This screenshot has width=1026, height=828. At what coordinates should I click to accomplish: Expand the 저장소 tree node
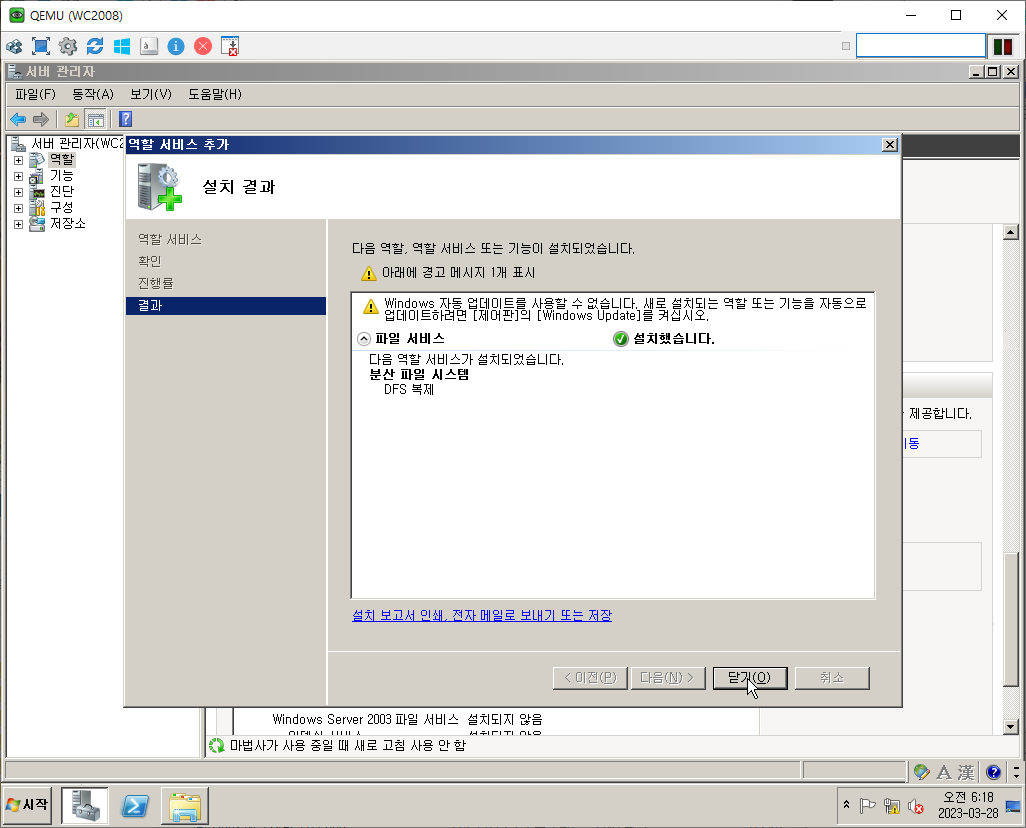coord(18,225)
